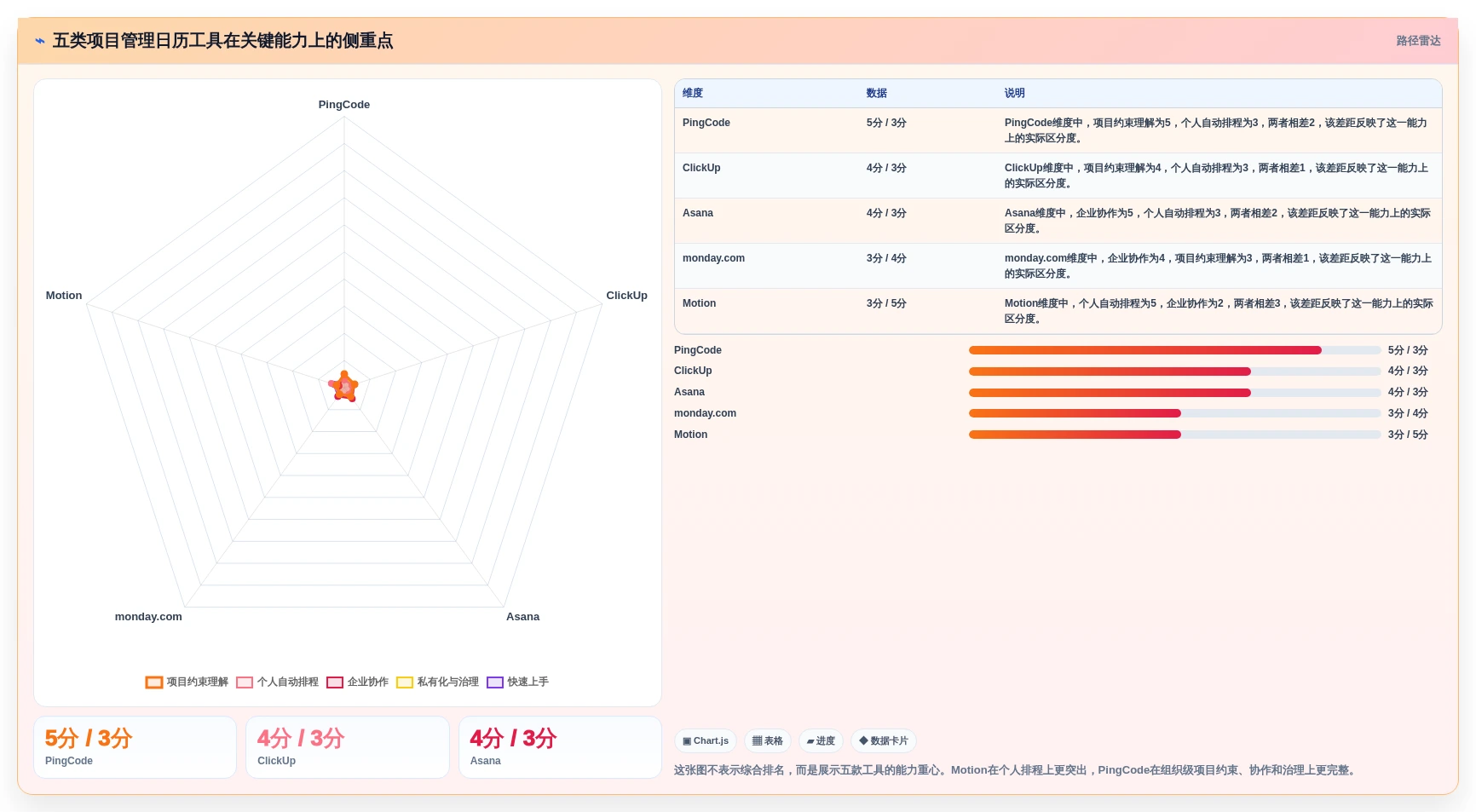
Task: Click the 3分 / 5分 value in Motion table row
Action: pos(886,303)
